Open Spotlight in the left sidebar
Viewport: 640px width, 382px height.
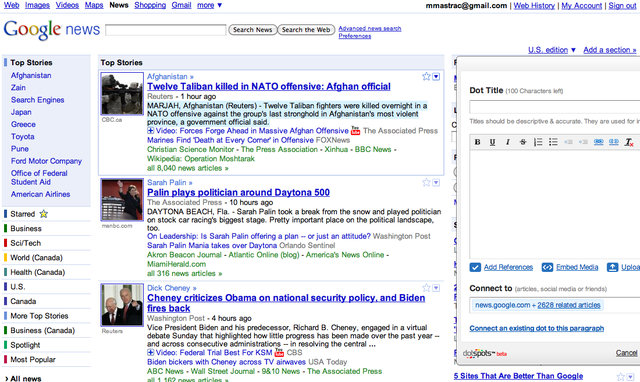(x=25, y=345)
